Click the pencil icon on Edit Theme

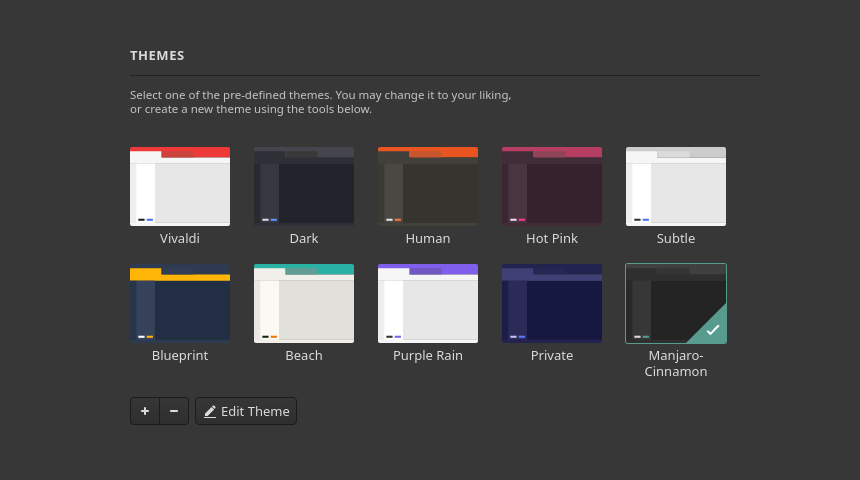tap(210, 411)
